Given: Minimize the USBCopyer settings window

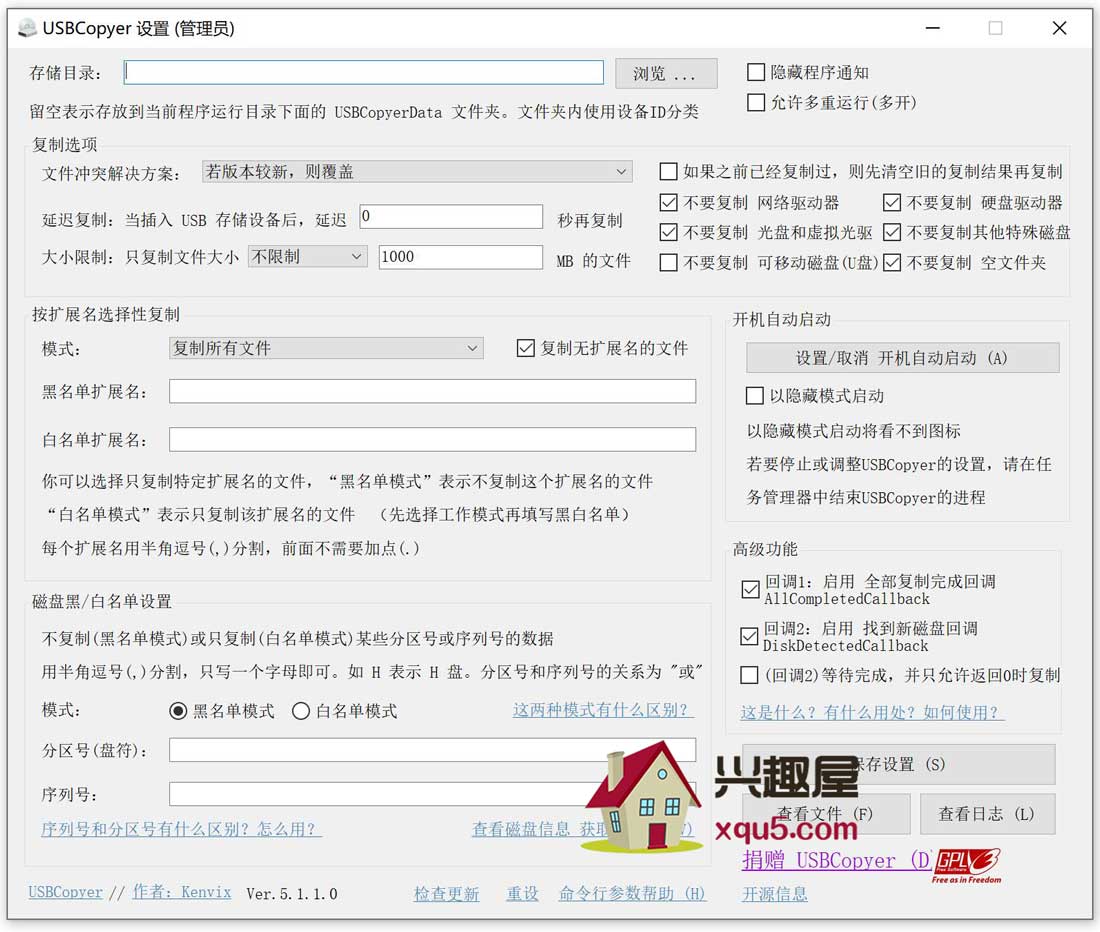Looking at the screenshot, I should coord(932,28).
